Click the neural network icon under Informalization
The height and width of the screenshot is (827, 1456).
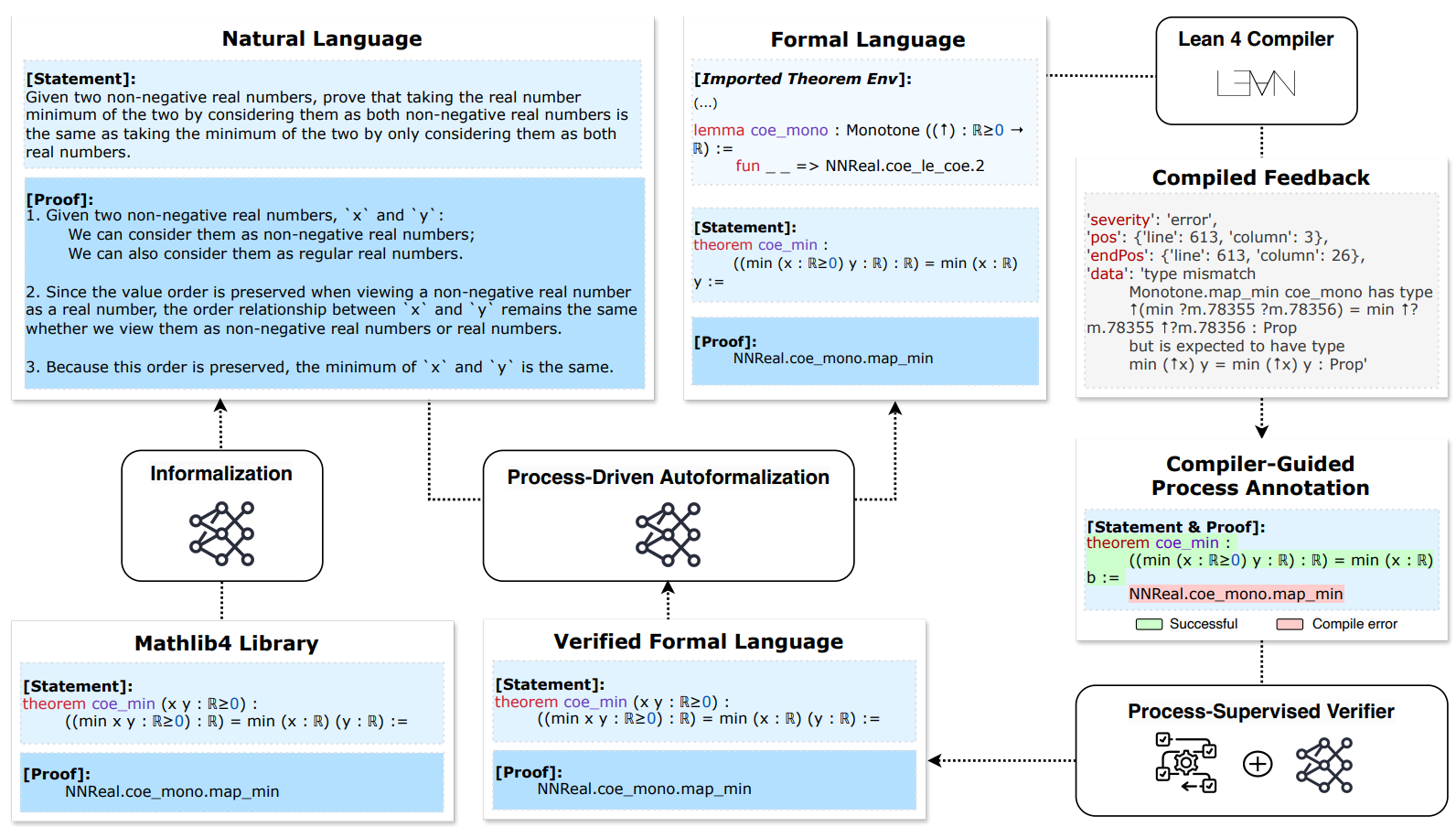click(x=221, y=533)
